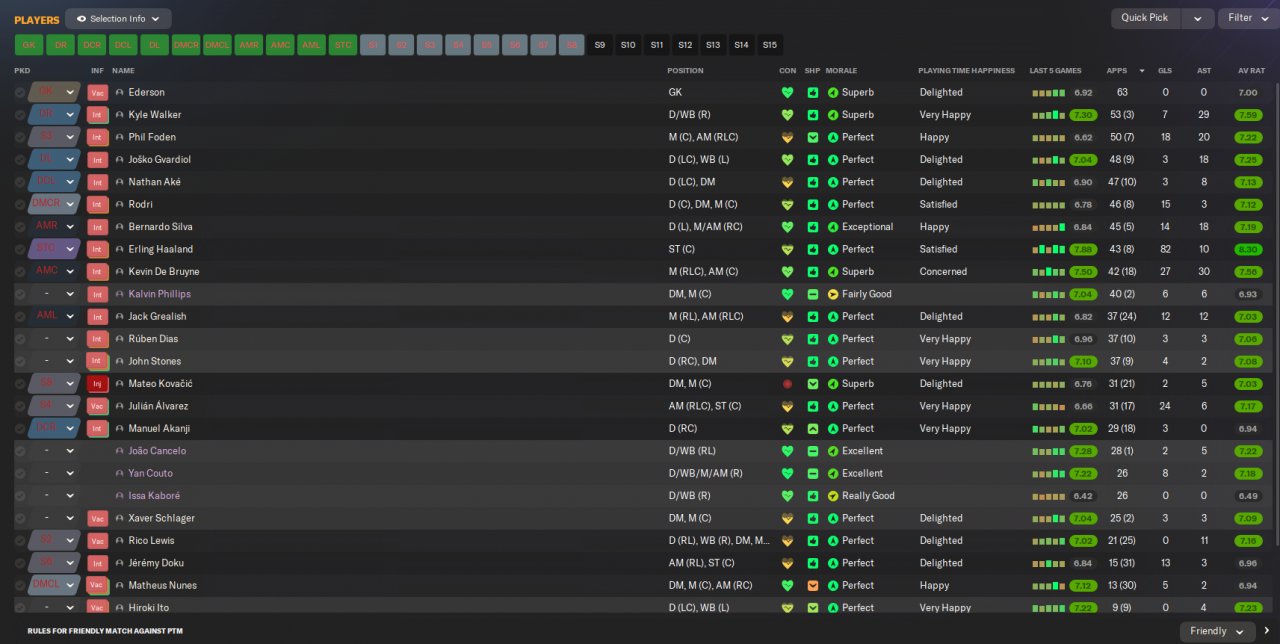Select the DMCR slot in the position bar
1280x644 pixels.
point(186,45)
